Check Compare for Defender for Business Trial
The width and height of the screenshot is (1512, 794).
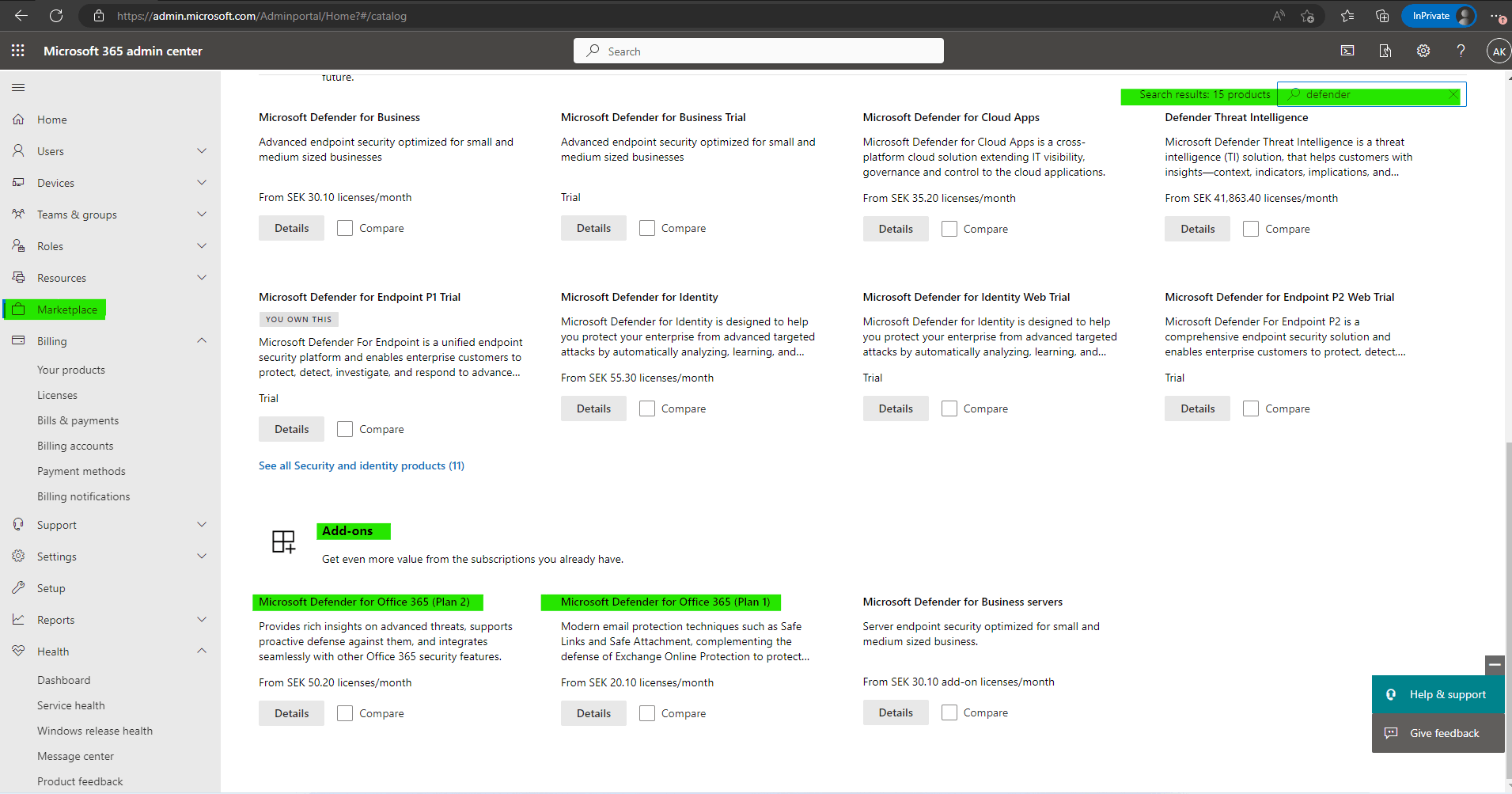[647, 228]
